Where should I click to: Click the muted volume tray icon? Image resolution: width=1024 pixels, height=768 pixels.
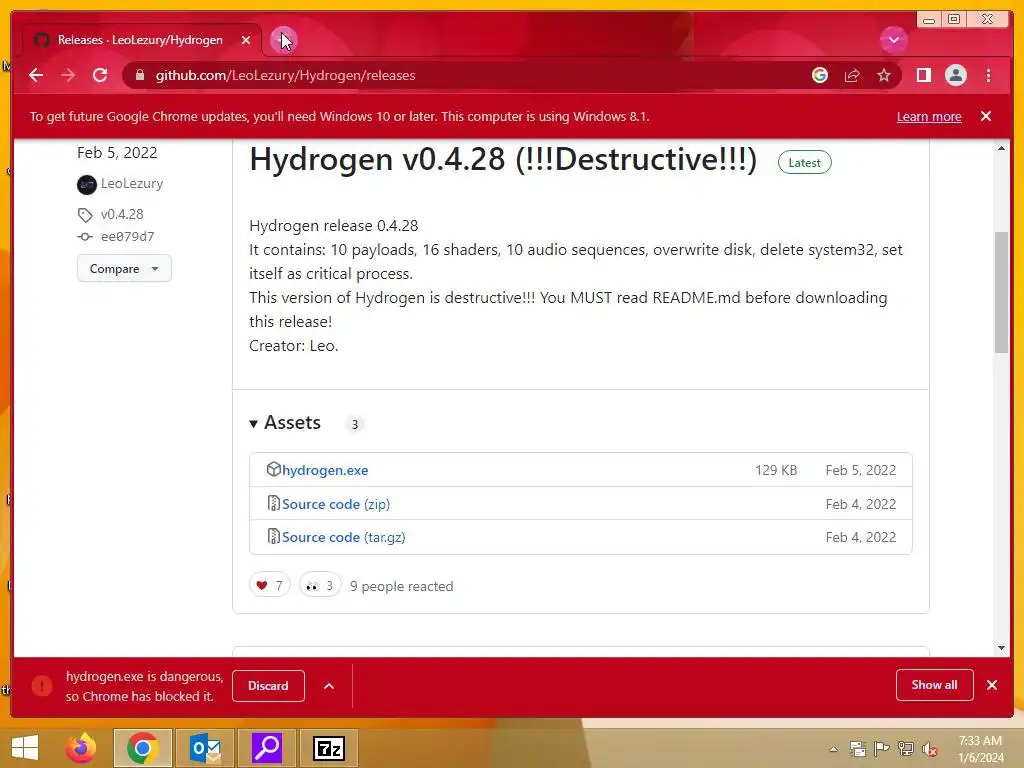coord(930,749)
